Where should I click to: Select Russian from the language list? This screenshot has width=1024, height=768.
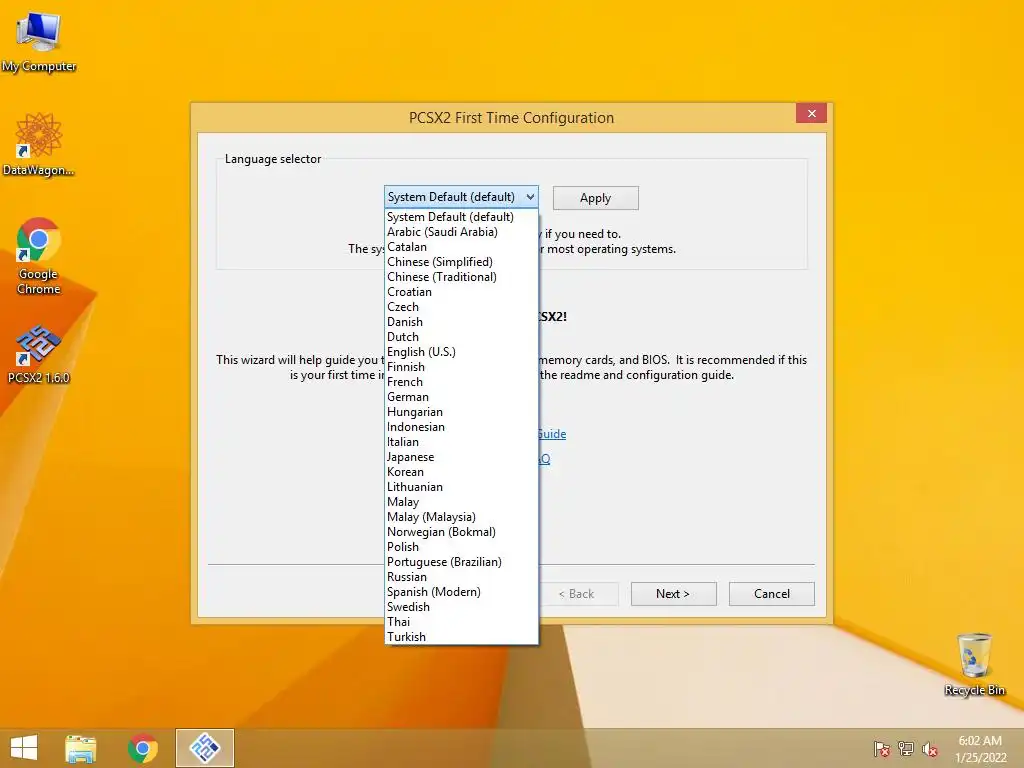461,577
